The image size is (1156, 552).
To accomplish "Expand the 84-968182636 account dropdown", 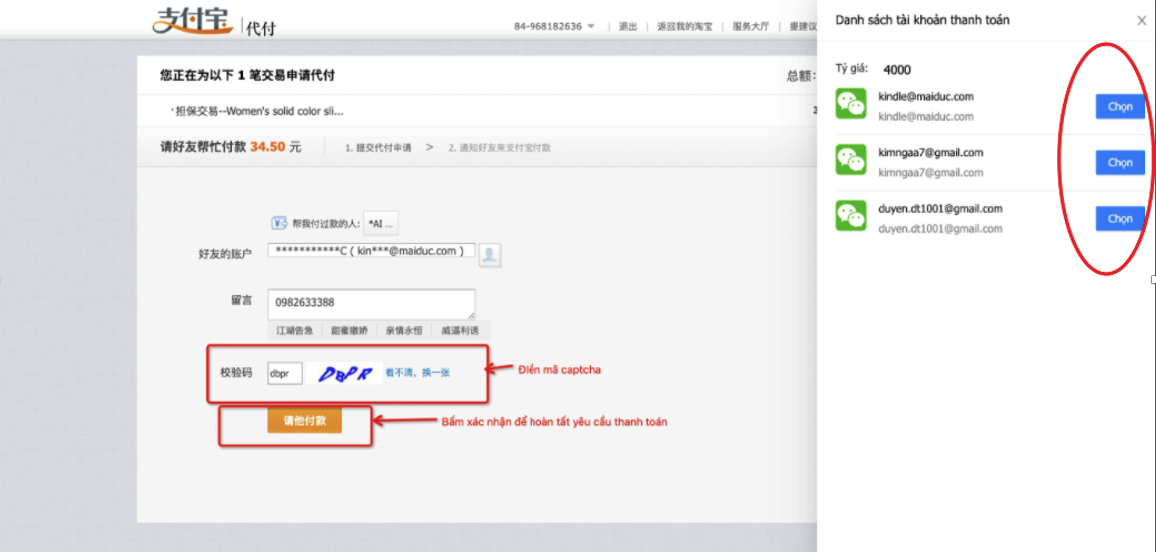I will (x=591, y=27).
